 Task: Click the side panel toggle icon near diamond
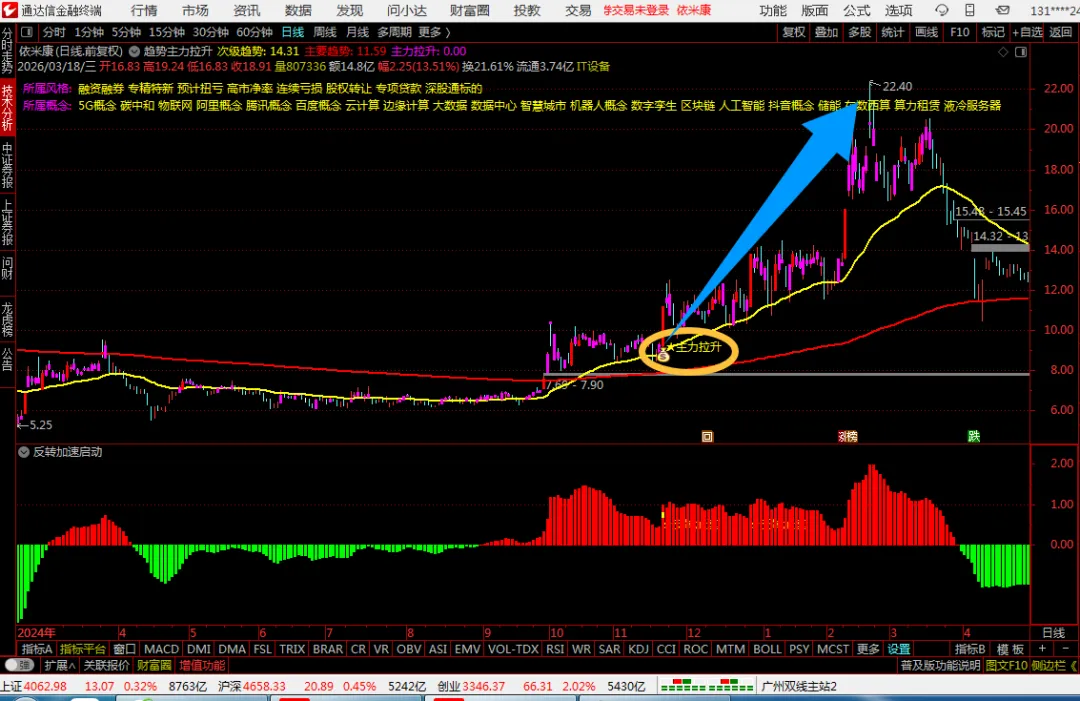click(x=1021, y=52)
